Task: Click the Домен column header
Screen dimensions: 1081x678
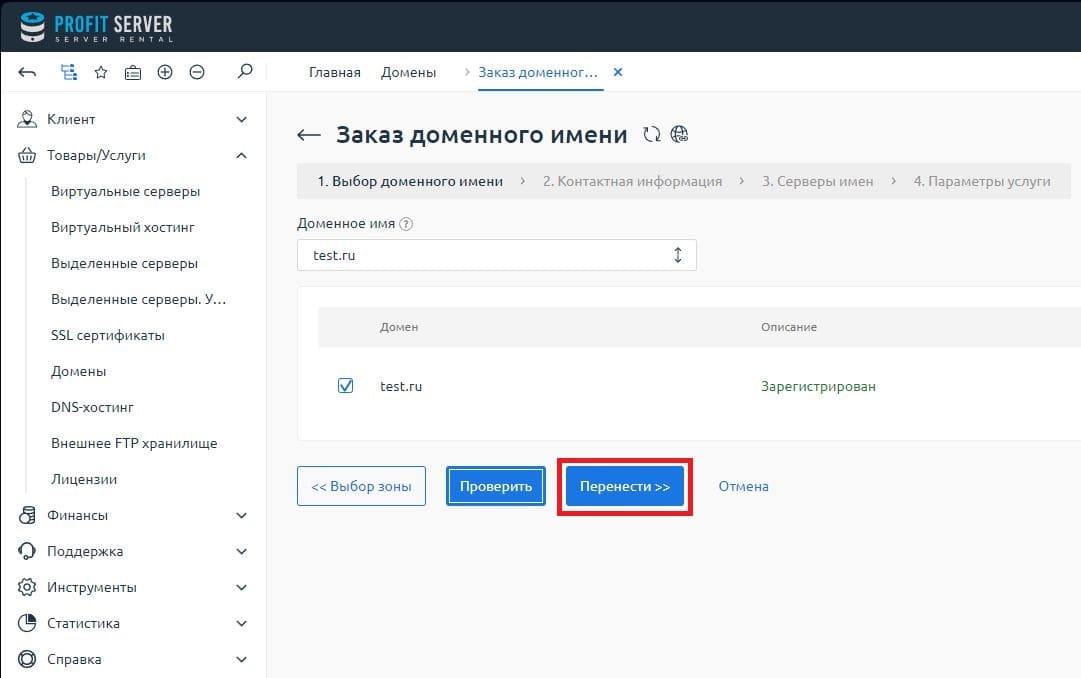Action: tap(398, 327)
